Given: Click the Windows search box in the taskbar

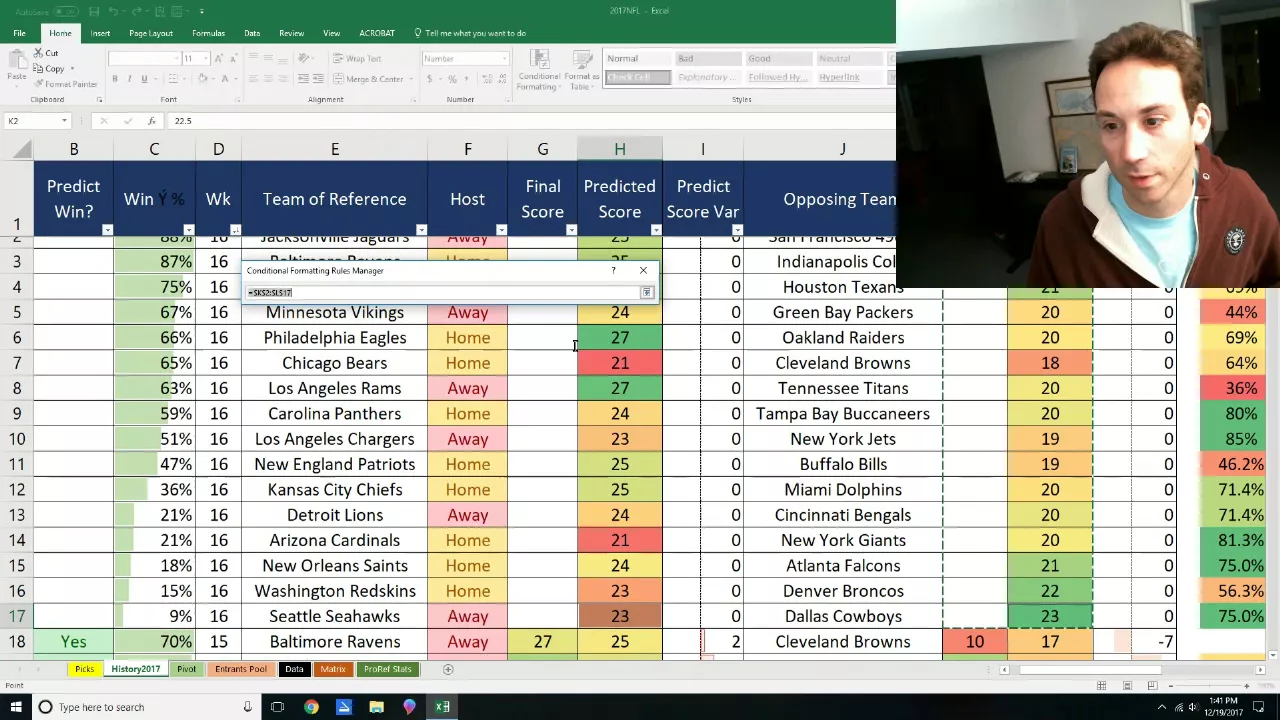Looking at the screenshot, I should [148, 707].
